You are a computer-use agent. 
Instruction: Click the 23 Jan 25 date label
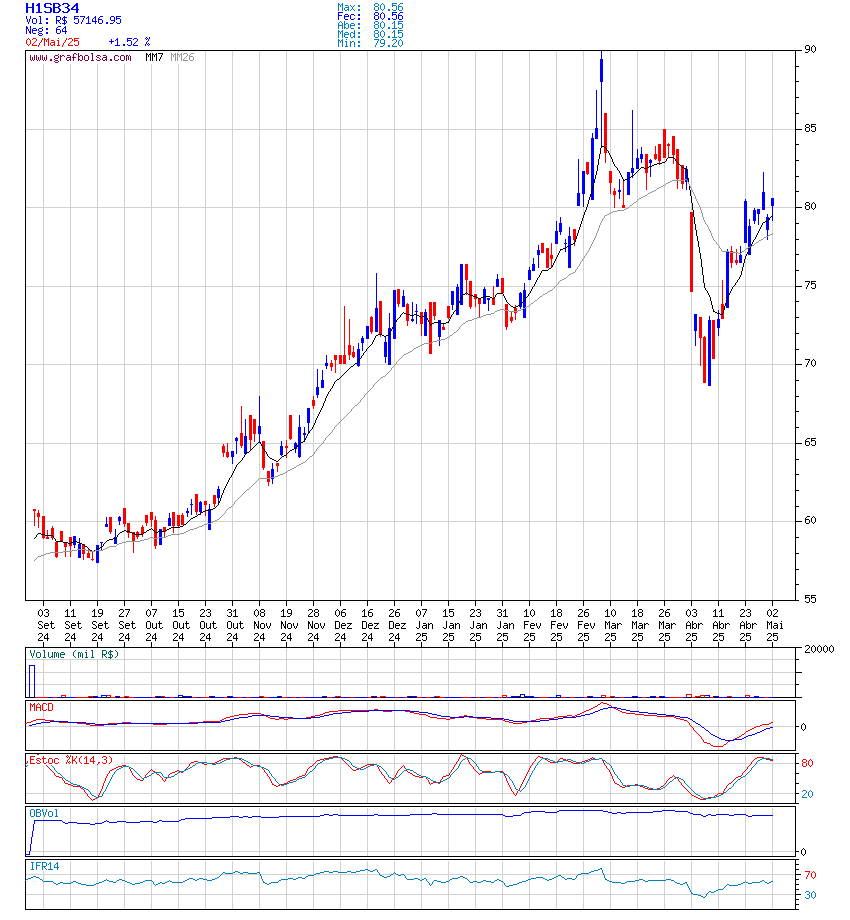click(476, 625)
